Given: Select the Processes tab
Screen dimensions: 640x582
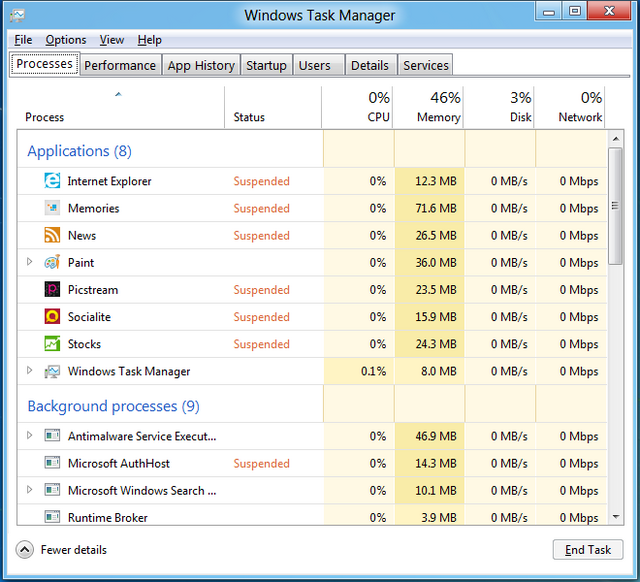Looking at the screenshot, I should pyautogui.click(x=44, y=64).
